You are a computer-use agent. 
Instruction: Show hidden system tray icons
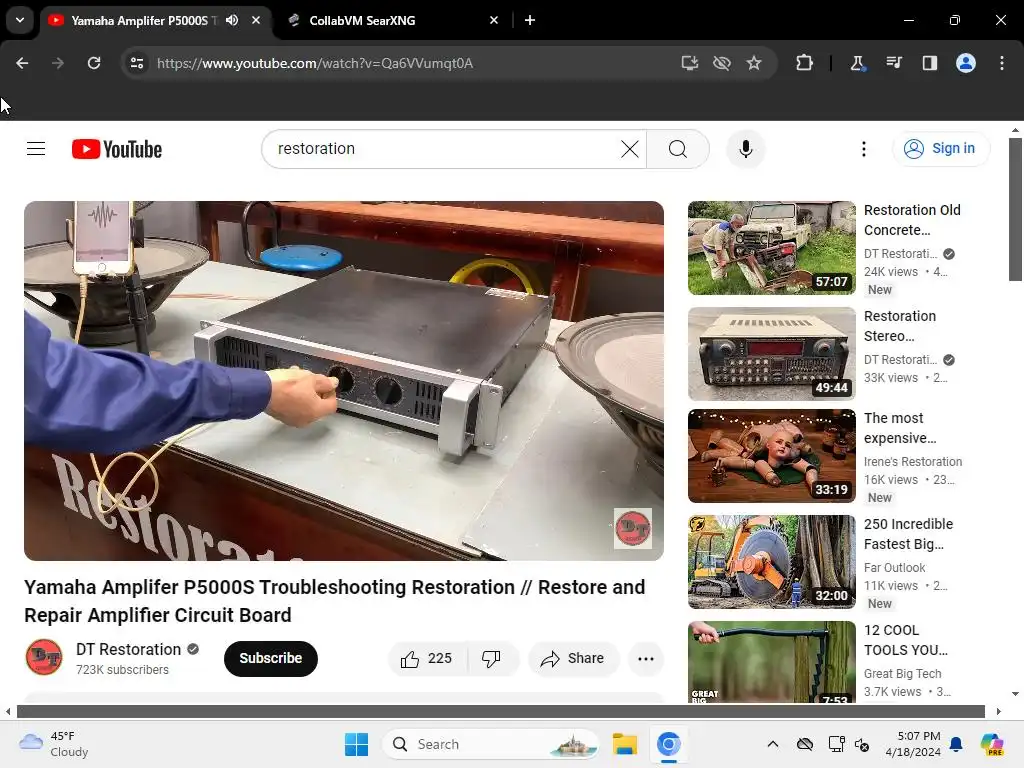coord(773,744)
